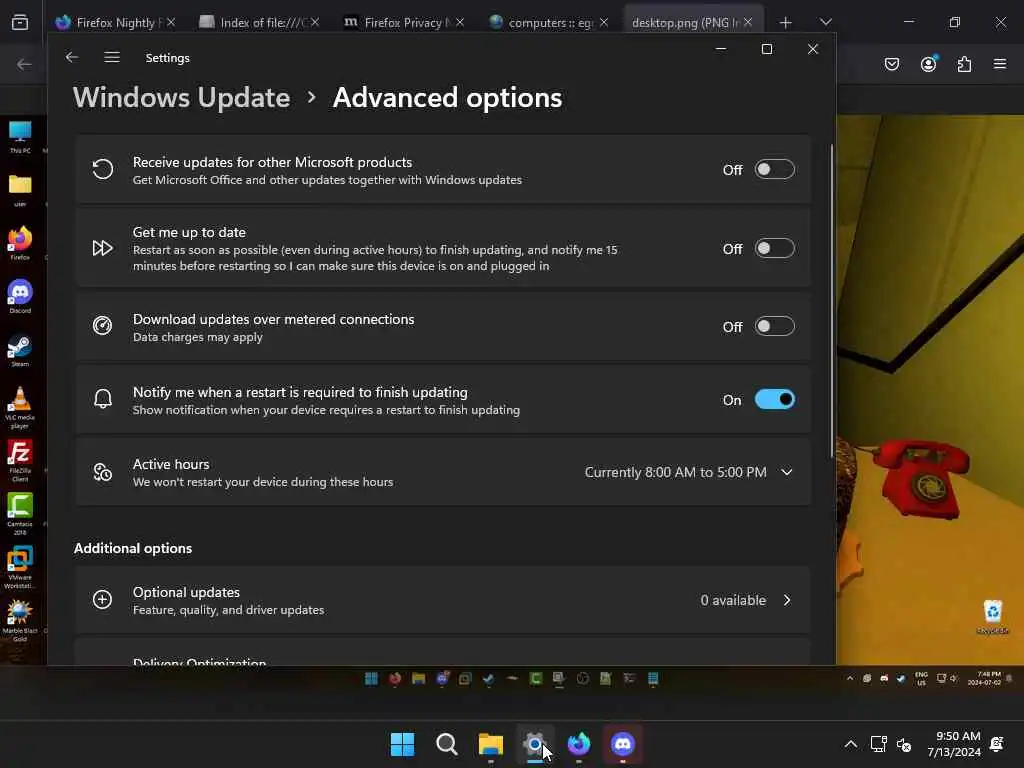This screenshot has width=1024, height=768.
Task: Open the Settings hamburger navigation menu
Action: pyautogui.click(x=112, y=57)
